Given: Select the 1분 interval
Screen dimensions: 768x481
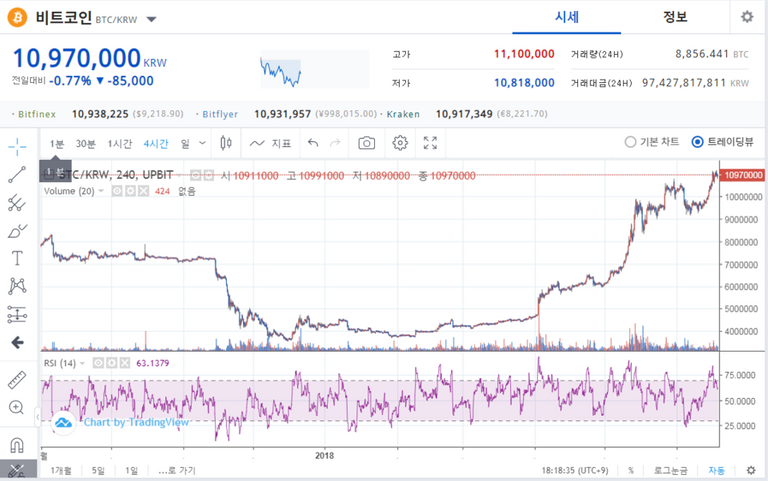Looking at the screenshot, I should (57, 144).
